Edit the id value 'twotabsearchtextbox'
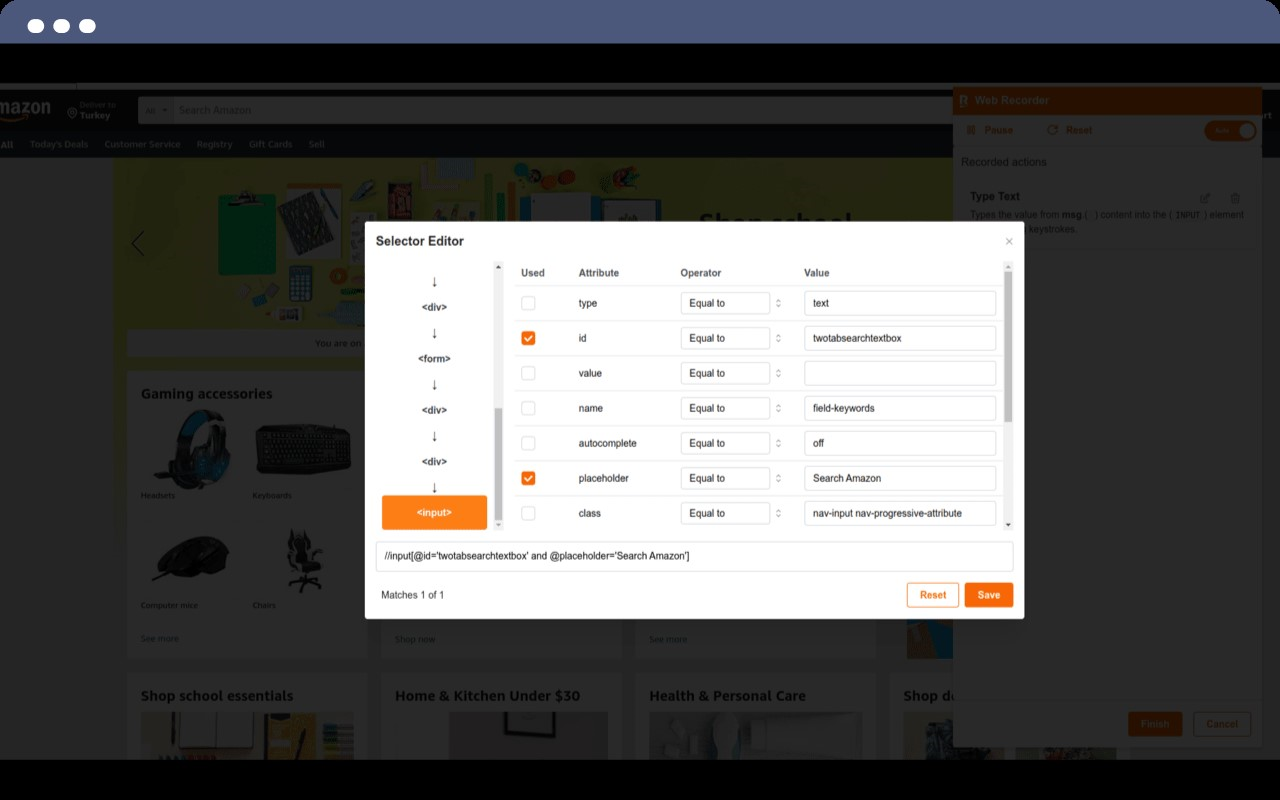This screenshot has height=800, width=1280. click(x=900, y=338)
